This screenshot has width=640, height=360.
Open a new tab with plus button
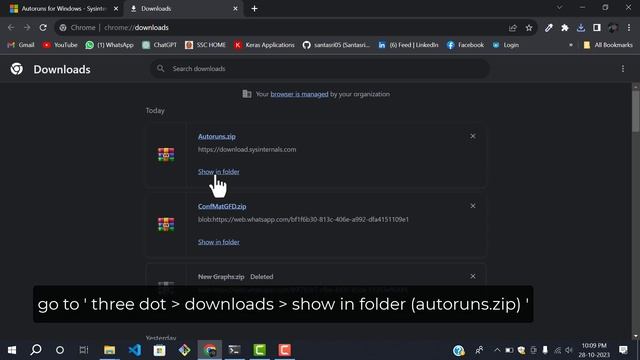(254, 9)
